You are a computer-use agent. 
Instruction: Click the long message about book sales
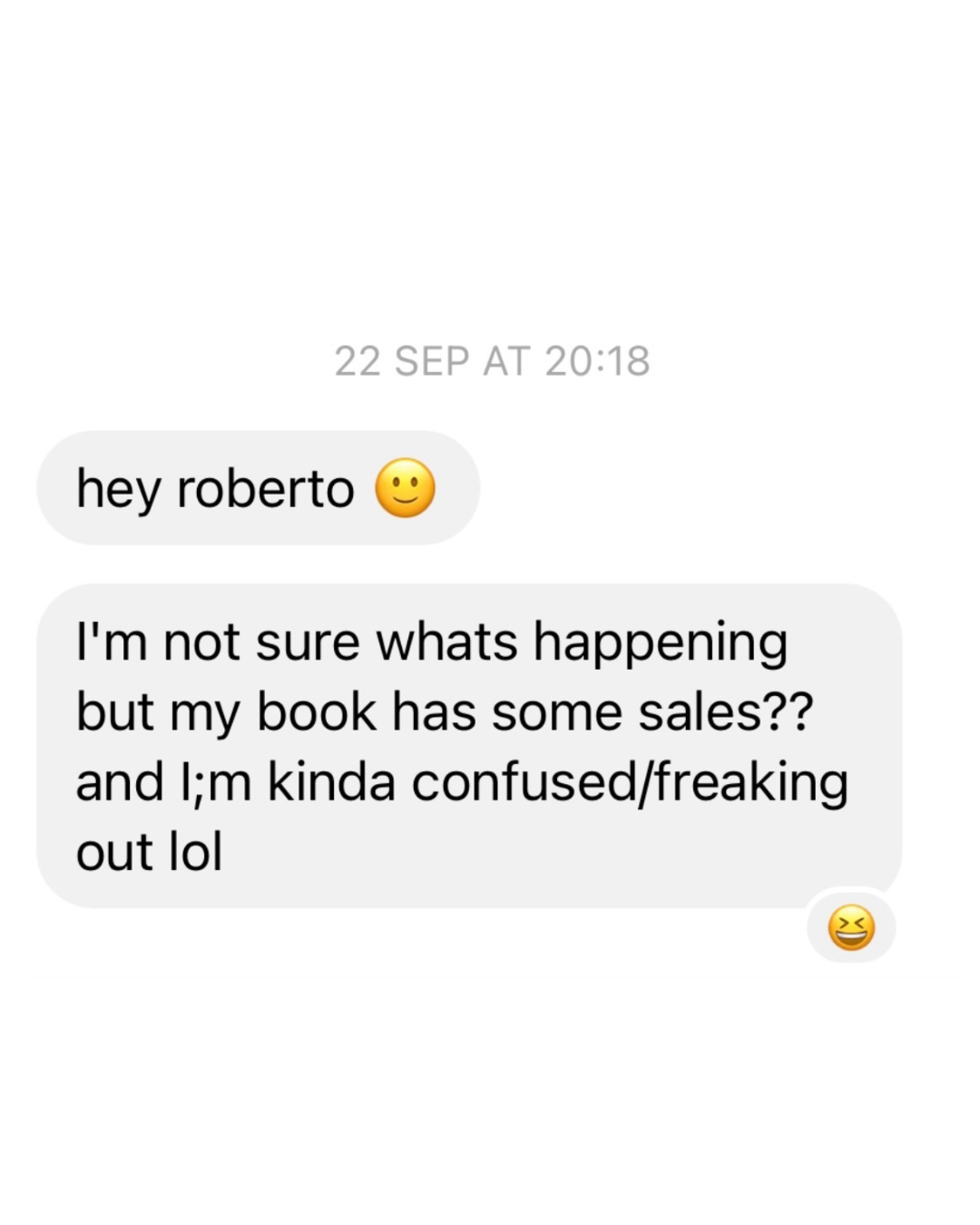tap(469, 745)
